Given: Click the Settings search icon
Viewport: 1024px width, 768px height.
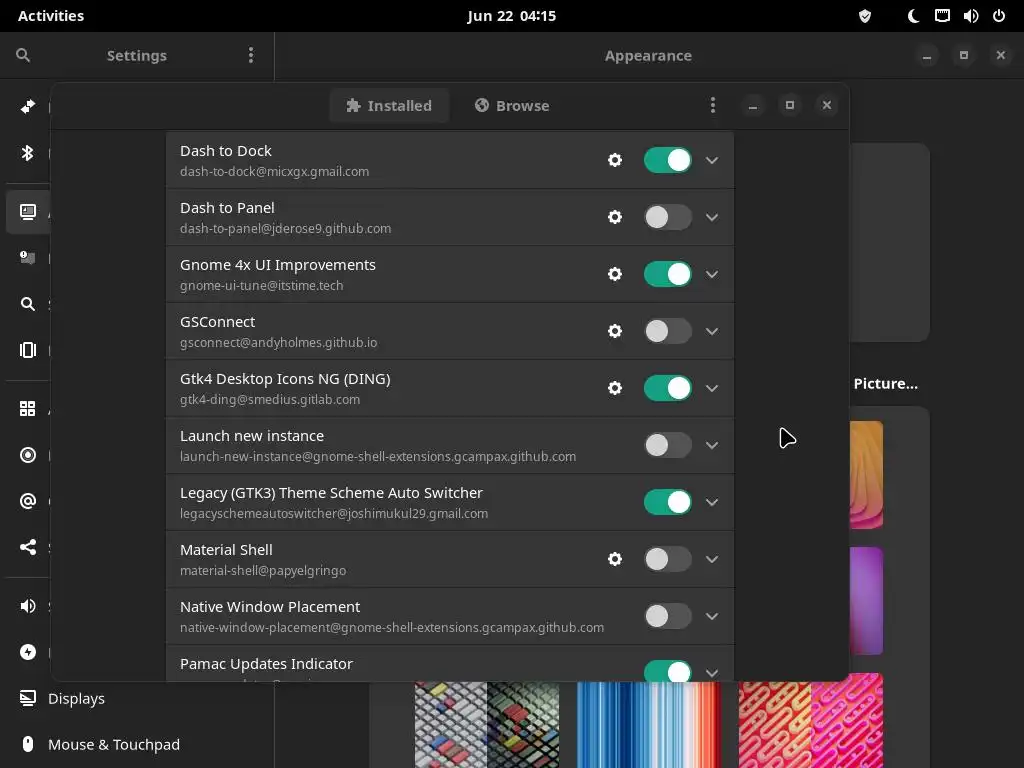Looking at the screenshot, I should point(23,56).
